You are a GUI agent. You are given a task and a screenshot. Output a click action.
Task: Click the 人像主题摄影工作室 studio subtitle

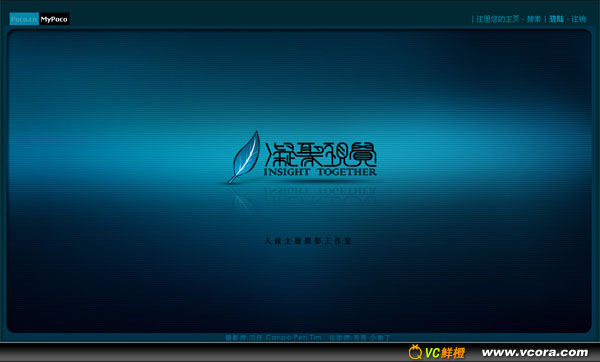tap(308, 241)
